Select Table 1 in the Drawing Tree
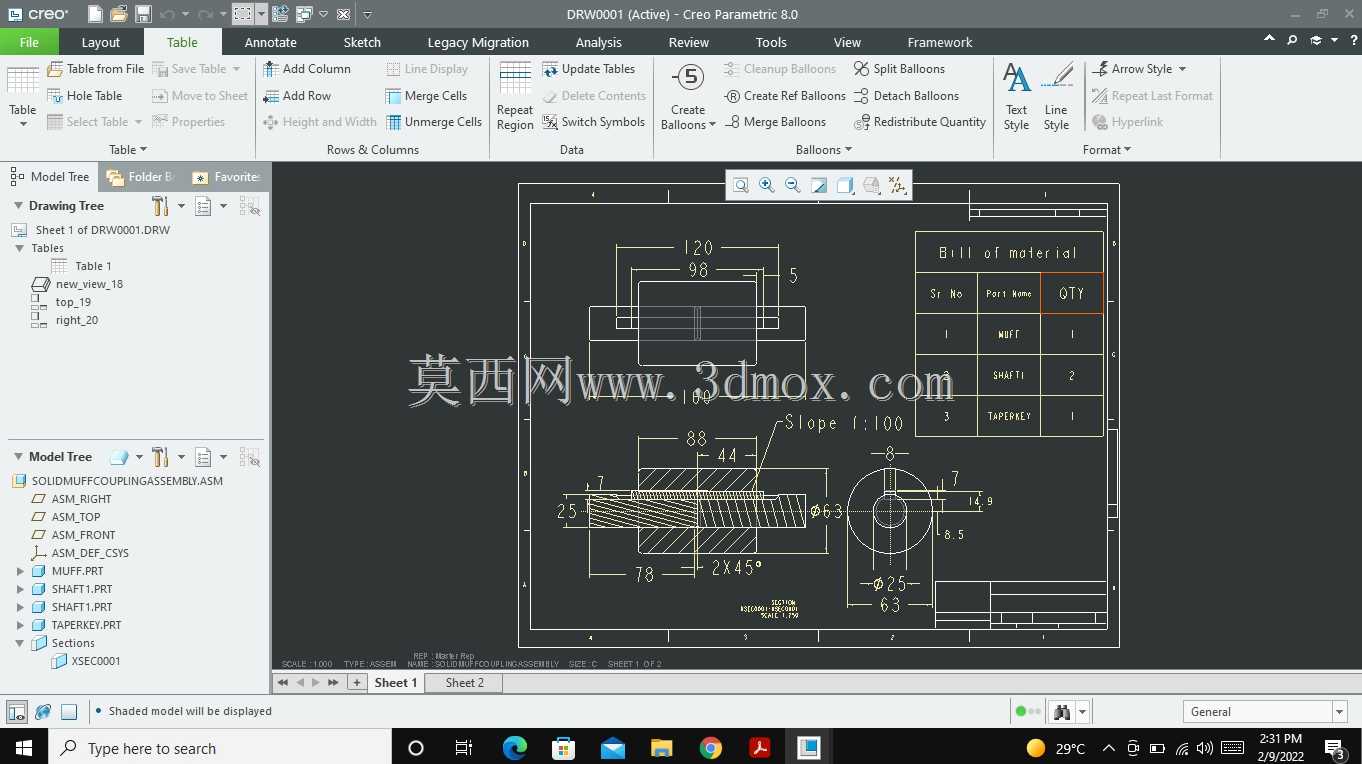Screen dimensions: 1362x764 (93, 266)
